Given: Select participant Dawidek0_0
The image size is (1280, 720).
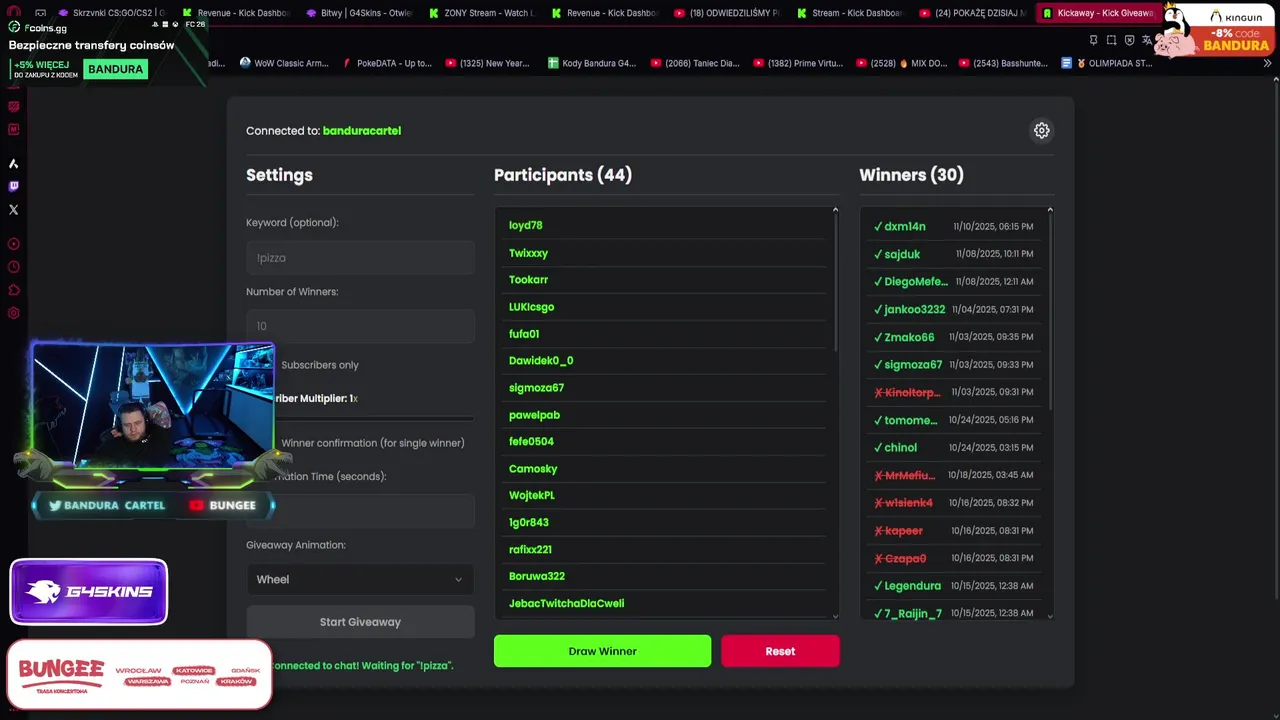Looking at the screenshot, I should pos(541,361).
